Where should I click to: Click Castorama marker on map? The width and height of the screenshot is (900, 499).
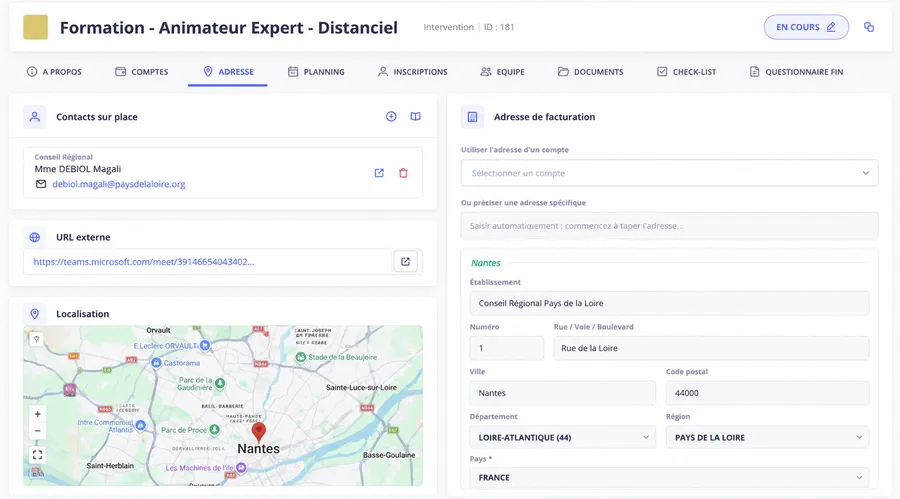click(156, 363)
